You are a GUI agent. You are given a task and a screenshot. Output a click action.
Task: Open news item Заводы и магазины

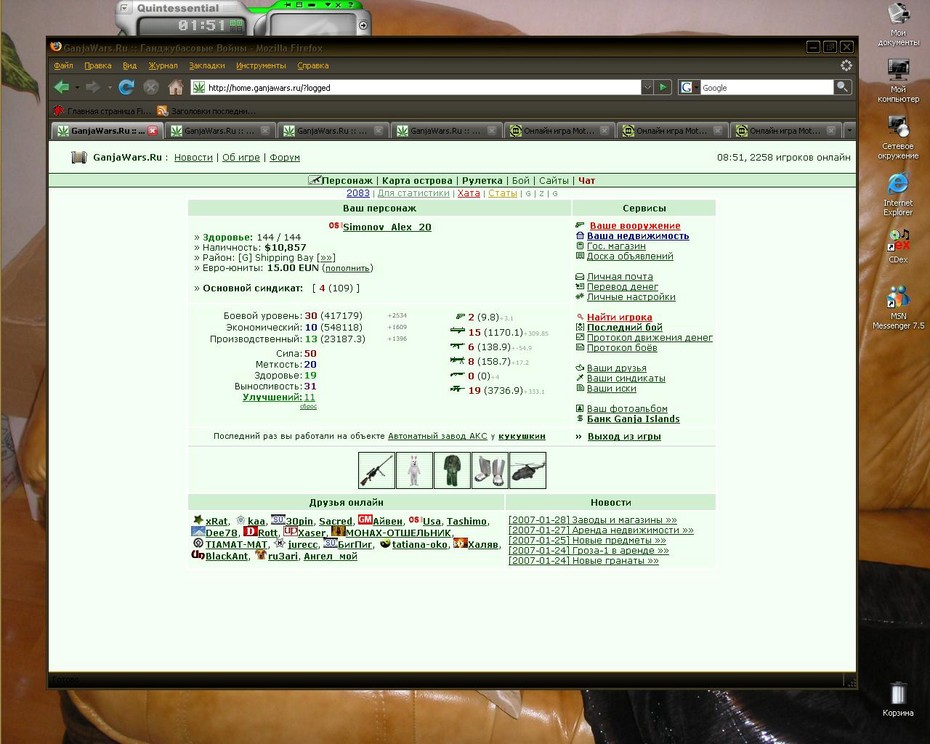pyautogui.click(x=592, y=520)
